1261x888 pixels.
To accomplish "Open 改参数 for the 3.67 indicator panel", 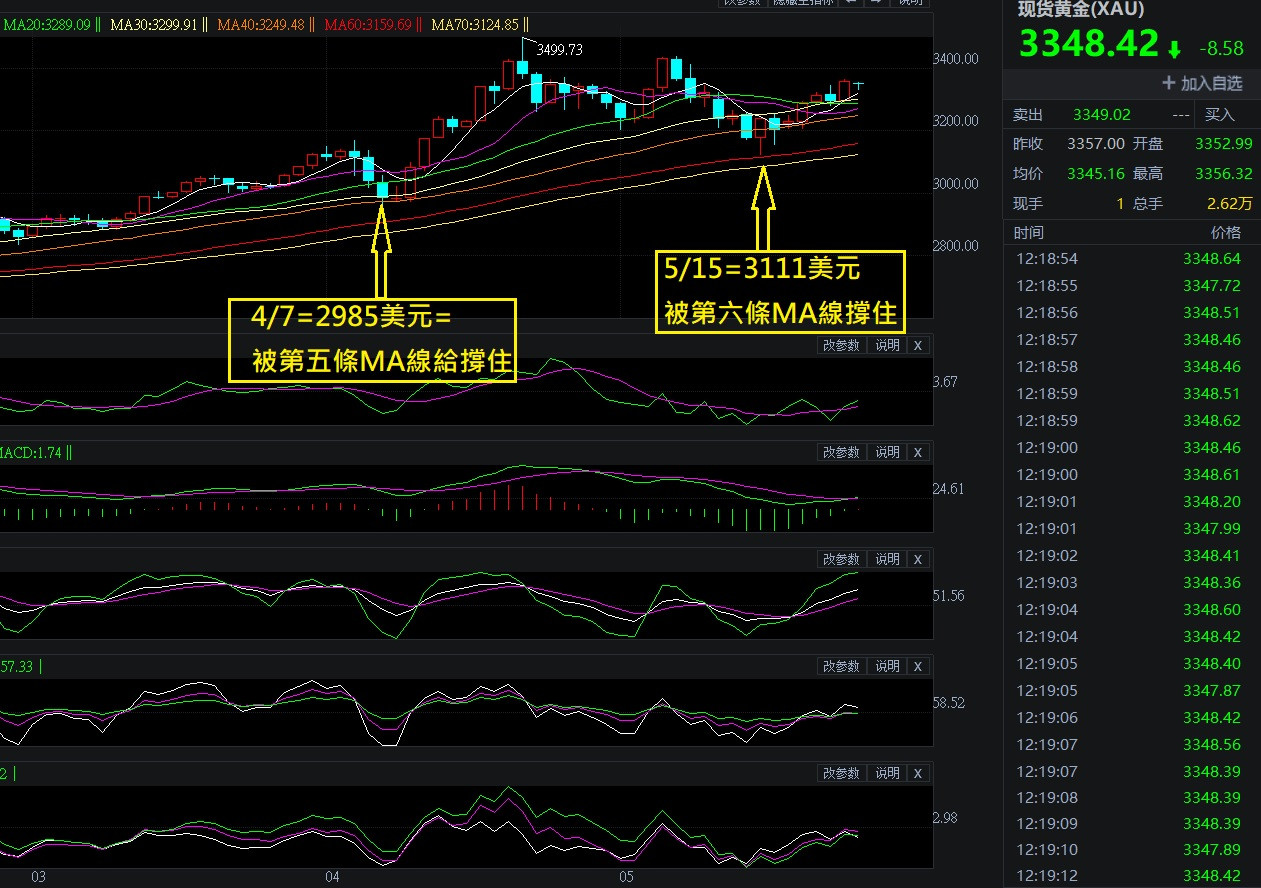I will (841, 345).
